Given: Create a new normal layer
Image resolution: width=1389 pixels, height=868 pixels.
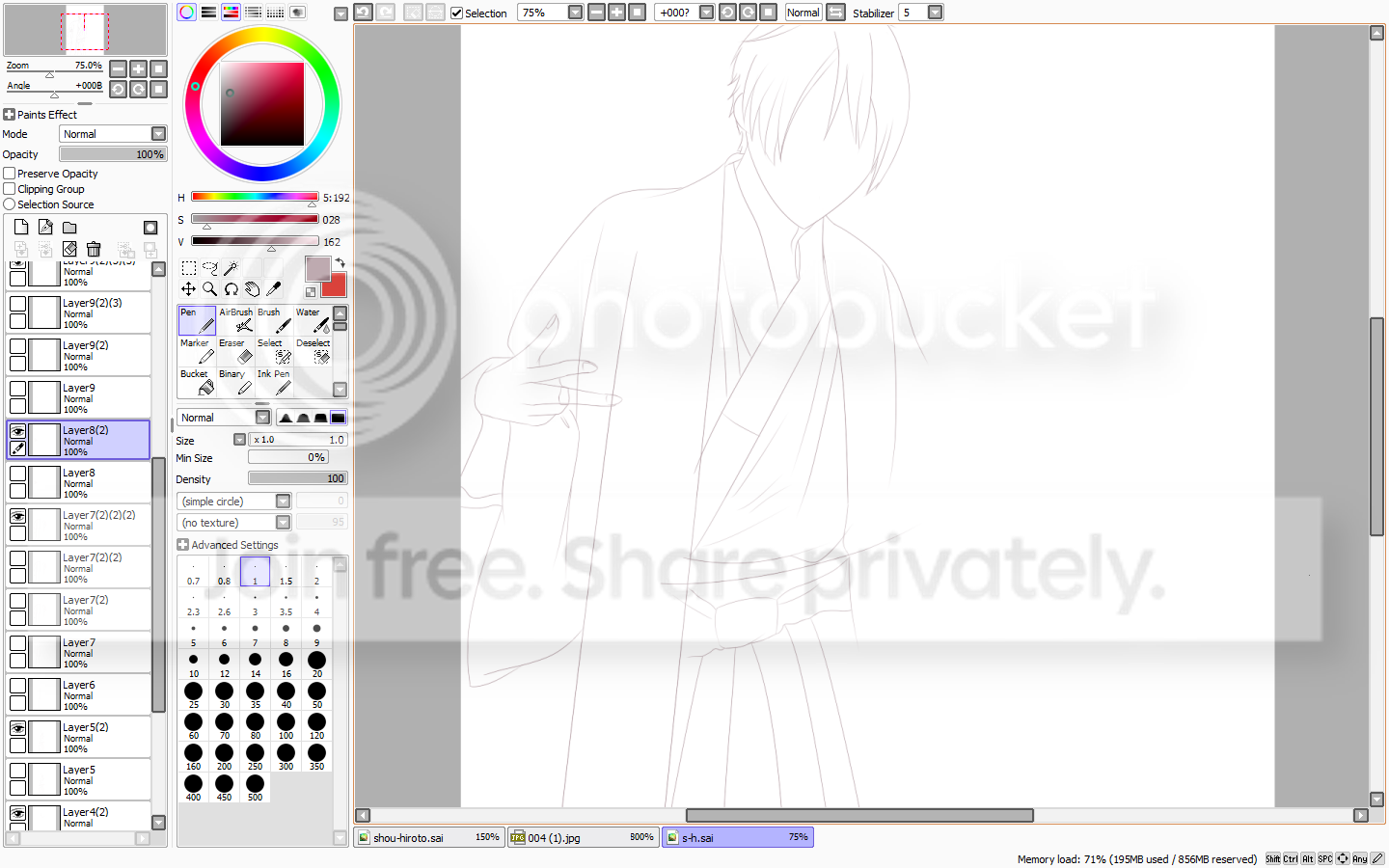Looking at the screenshot, I should 21,227.
